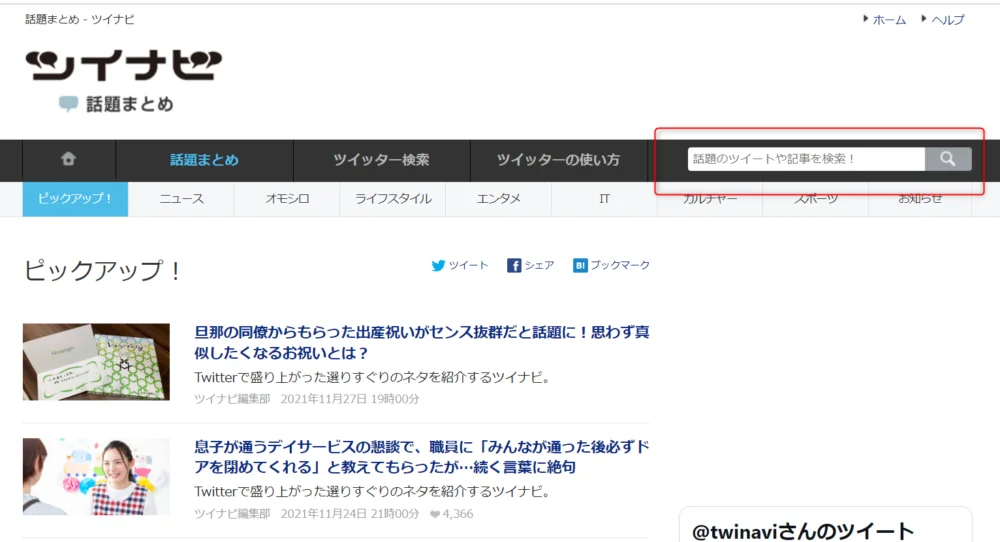Select the カルチャー category tab
1000x542 pixels.
[710, 199]
